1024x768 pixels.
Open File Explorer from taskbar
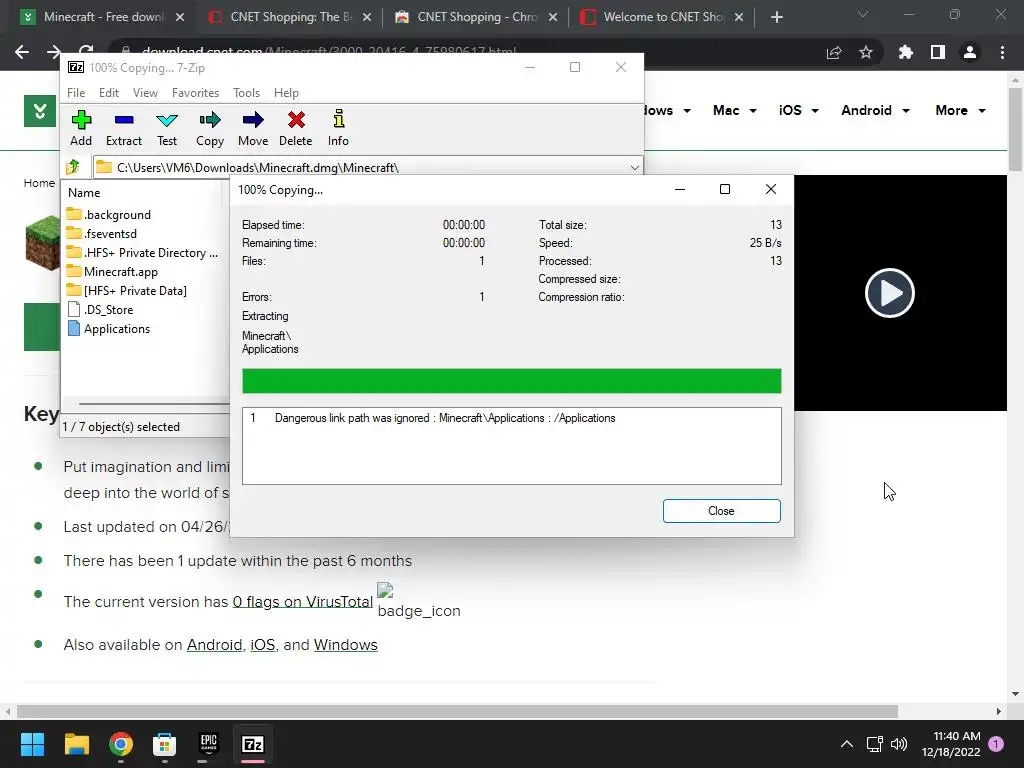(x=76, y=744)
